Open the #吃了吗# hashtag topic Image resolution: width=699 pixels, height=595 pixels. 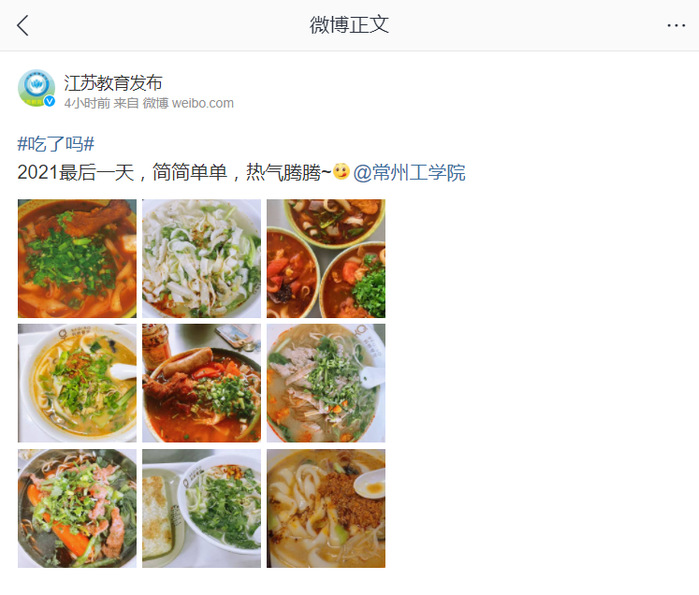[x=56, y=144]
